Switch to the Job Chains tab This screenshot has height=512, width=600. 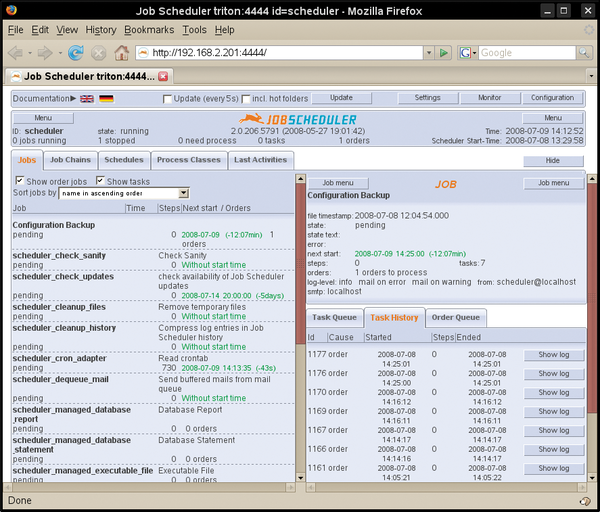click(70, 160)
